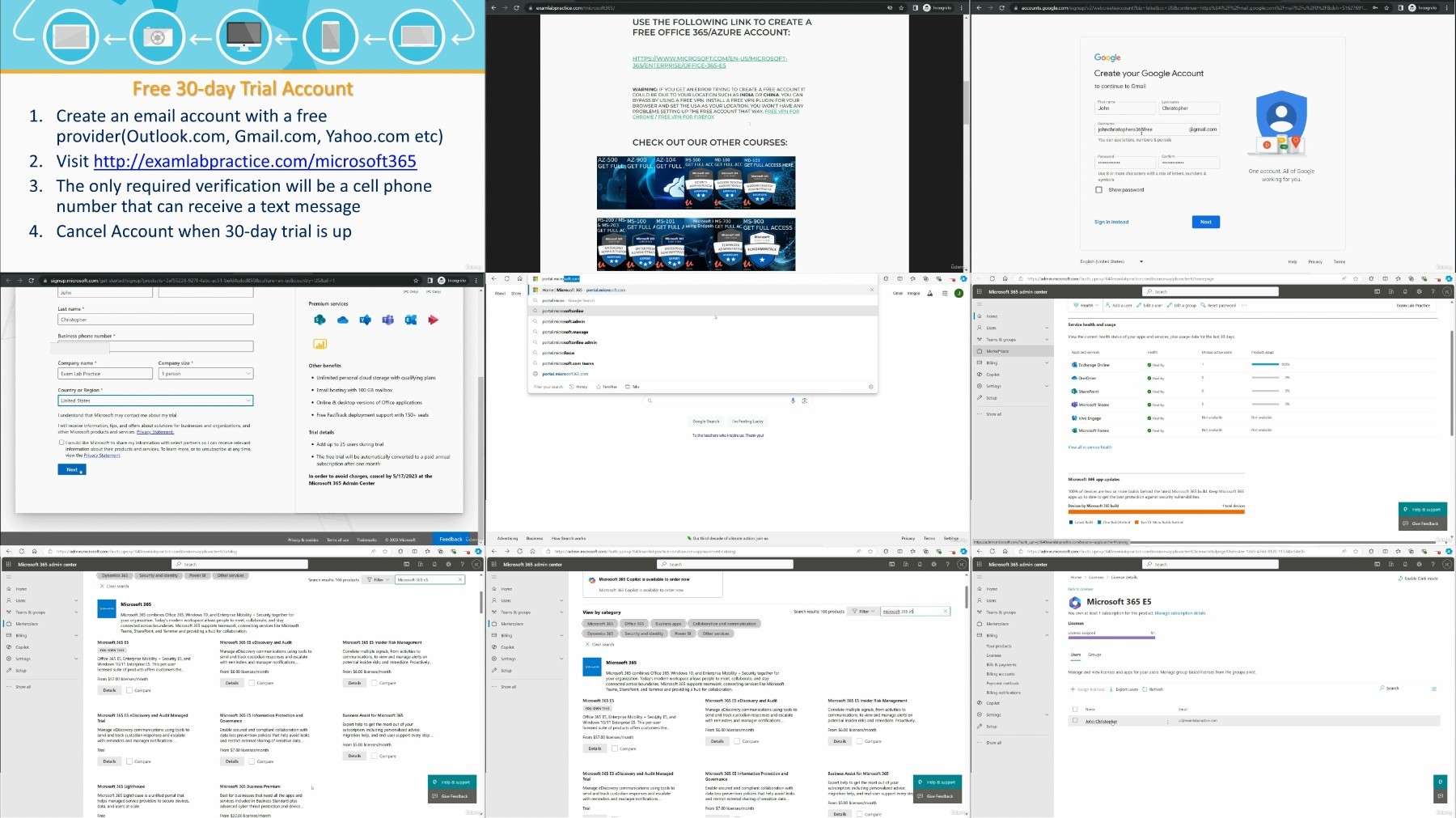
Task: Expand Settings chevron in service health frame sidebar
Action: 1047,386
